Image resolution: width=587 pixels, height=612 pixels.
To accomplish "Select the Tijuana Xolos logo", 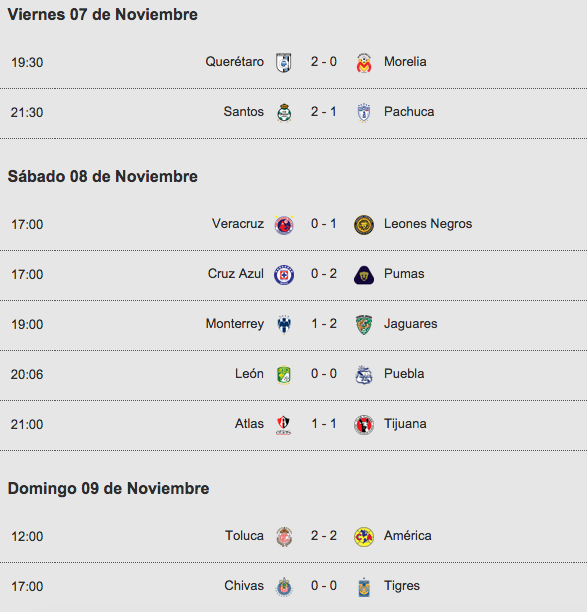I will click(x=364, y=425).
